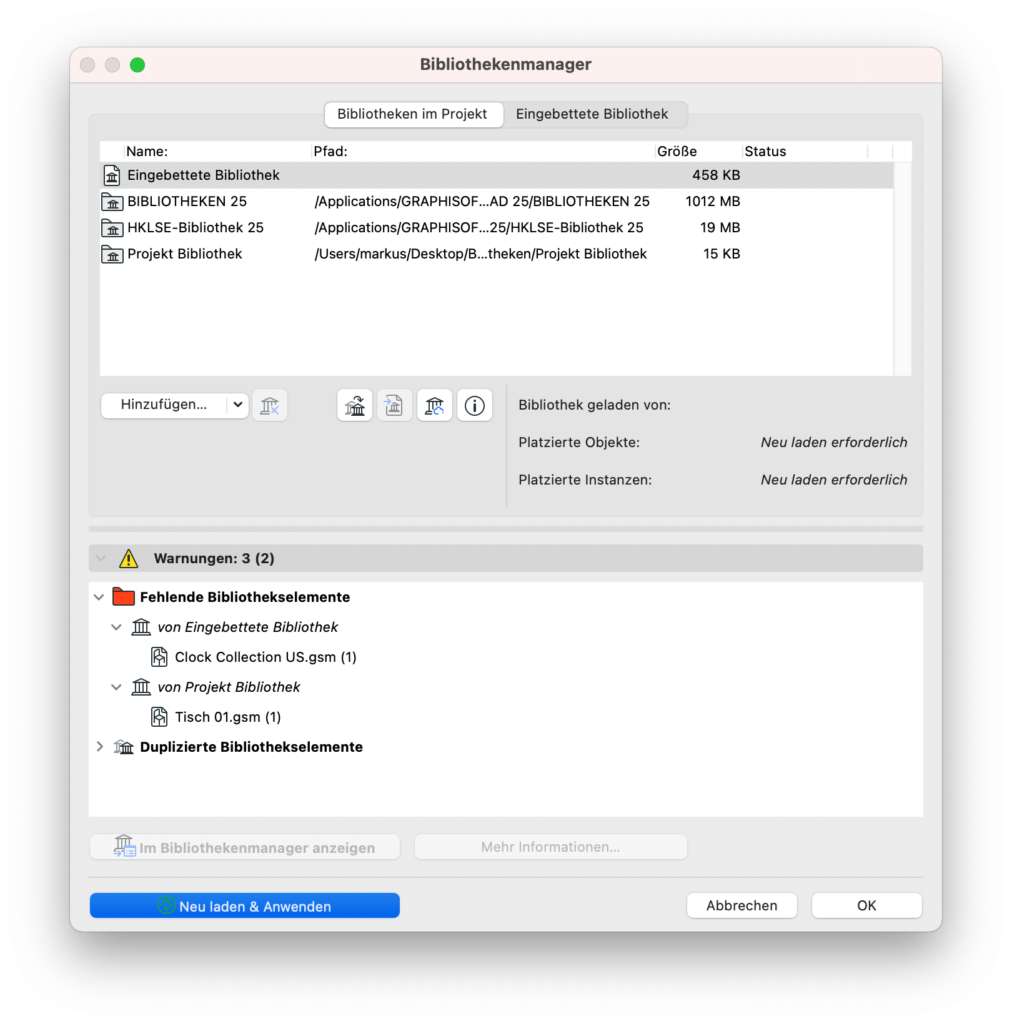Click the library icon next to BIBLIOTHEKEN 25
The image size is (1012, 1024).
tap(111, 201)
